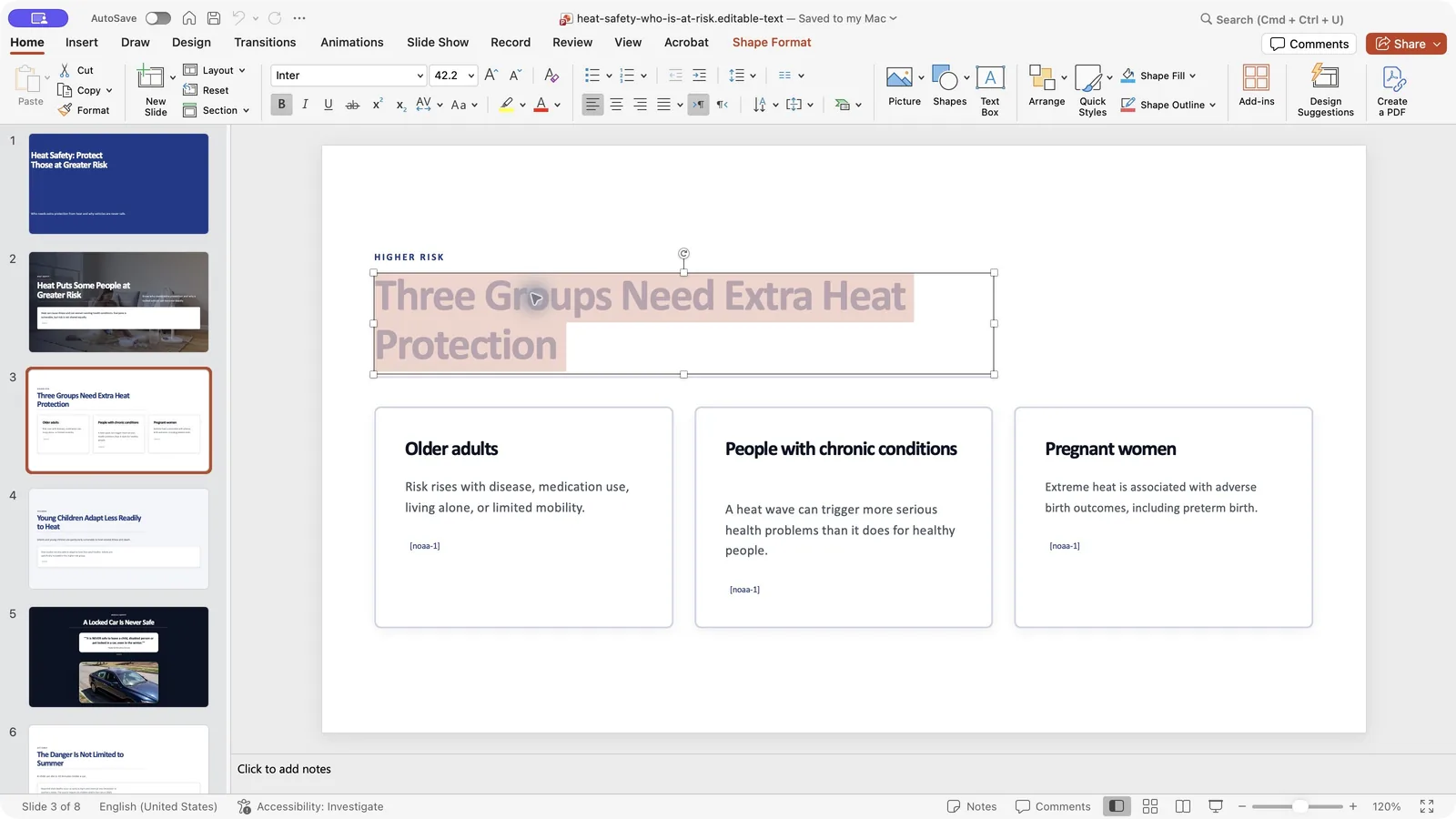Open the Slide Show tab
Image resolution: width=1456 pixels, height=819 pixels.
[x=438, y=42]
